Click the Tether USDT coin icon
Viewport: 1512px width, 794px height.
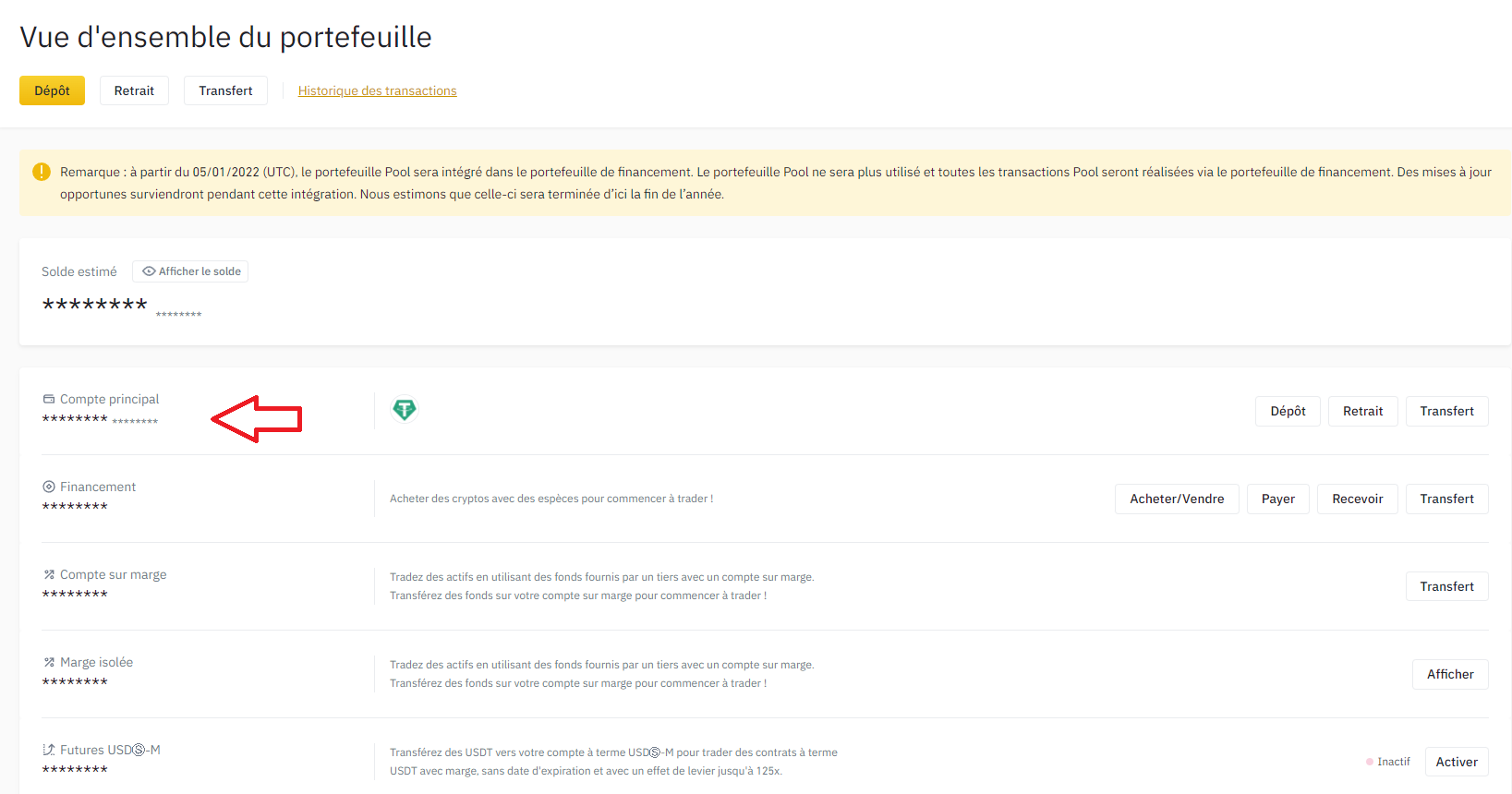(x=405, y=410)
